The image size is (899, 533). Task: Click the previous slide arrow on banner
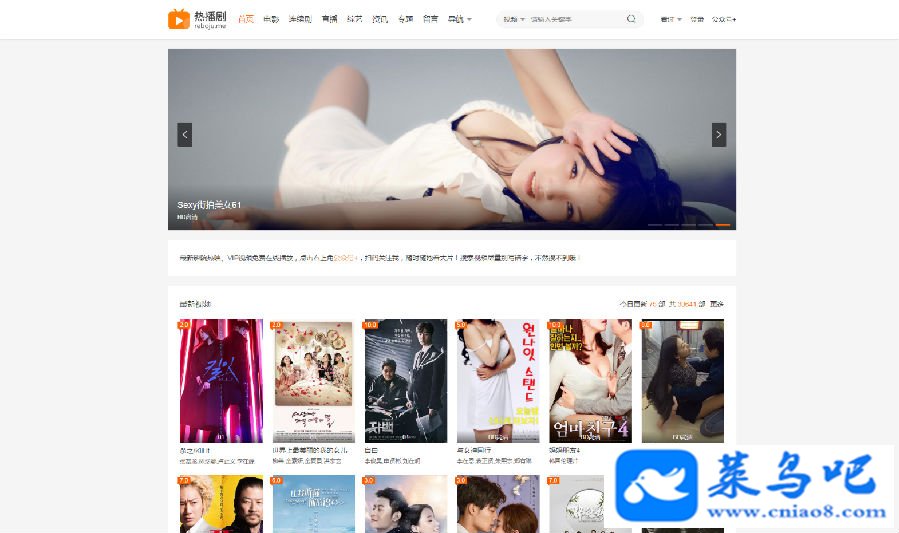(185, 135)
